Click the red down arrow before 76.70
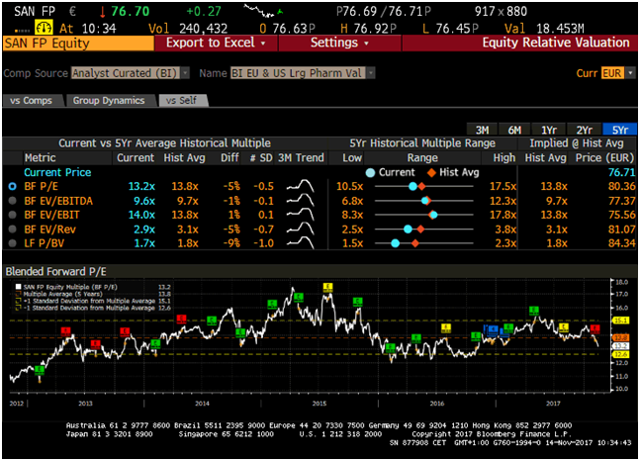Screen dimensions: 640x461 pyautogui.click(x=102, y=11)
